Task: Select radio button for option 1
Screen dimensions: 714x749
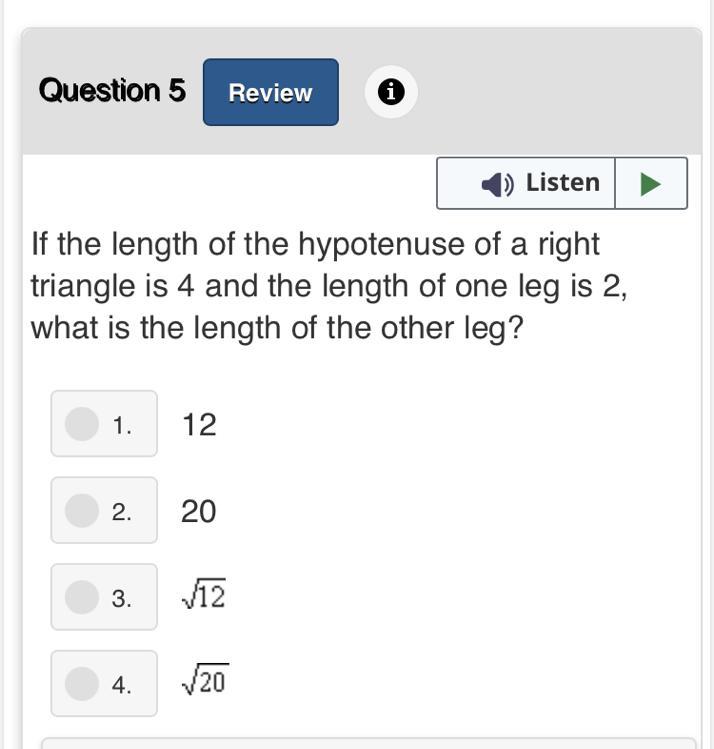Action: [x=82, y=424]
